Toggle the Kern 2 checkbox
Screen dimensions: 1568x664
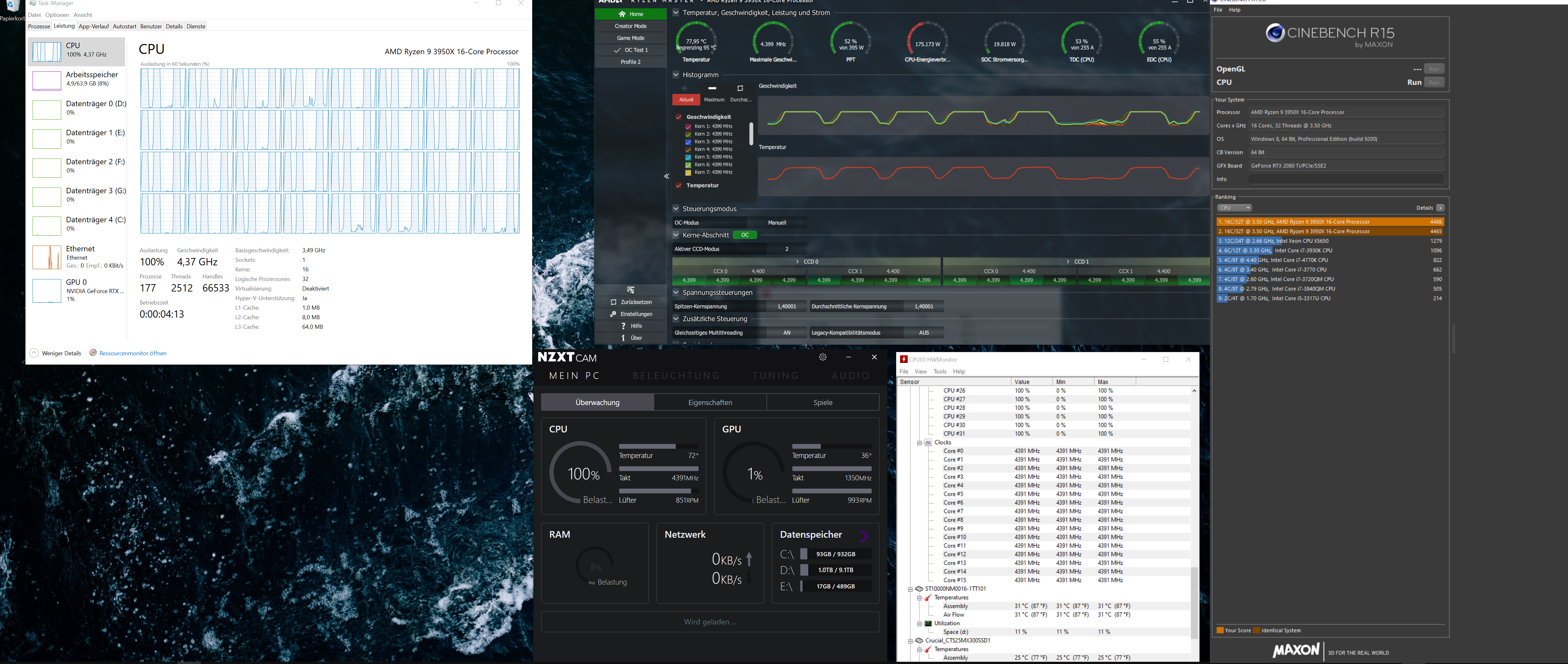688,135
